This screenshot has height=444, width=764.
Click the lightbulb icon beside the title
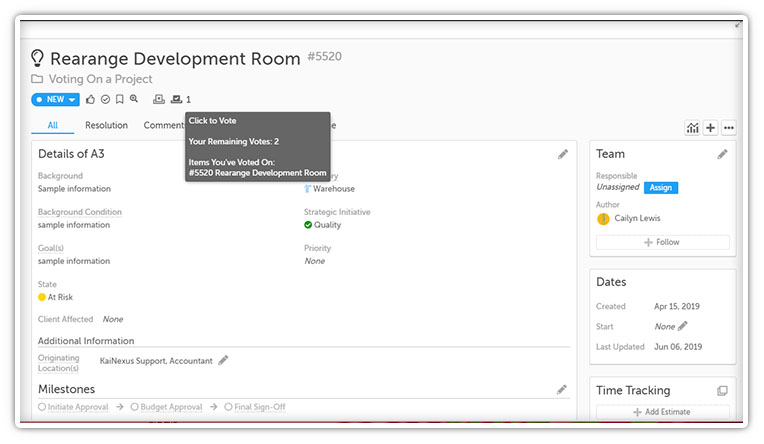(38, 58)
